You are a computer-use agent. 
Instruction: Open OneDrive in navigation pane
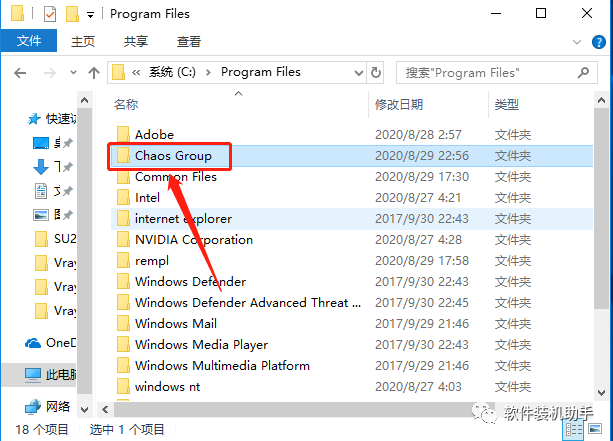pyautogui.click(x=50, y=343)
